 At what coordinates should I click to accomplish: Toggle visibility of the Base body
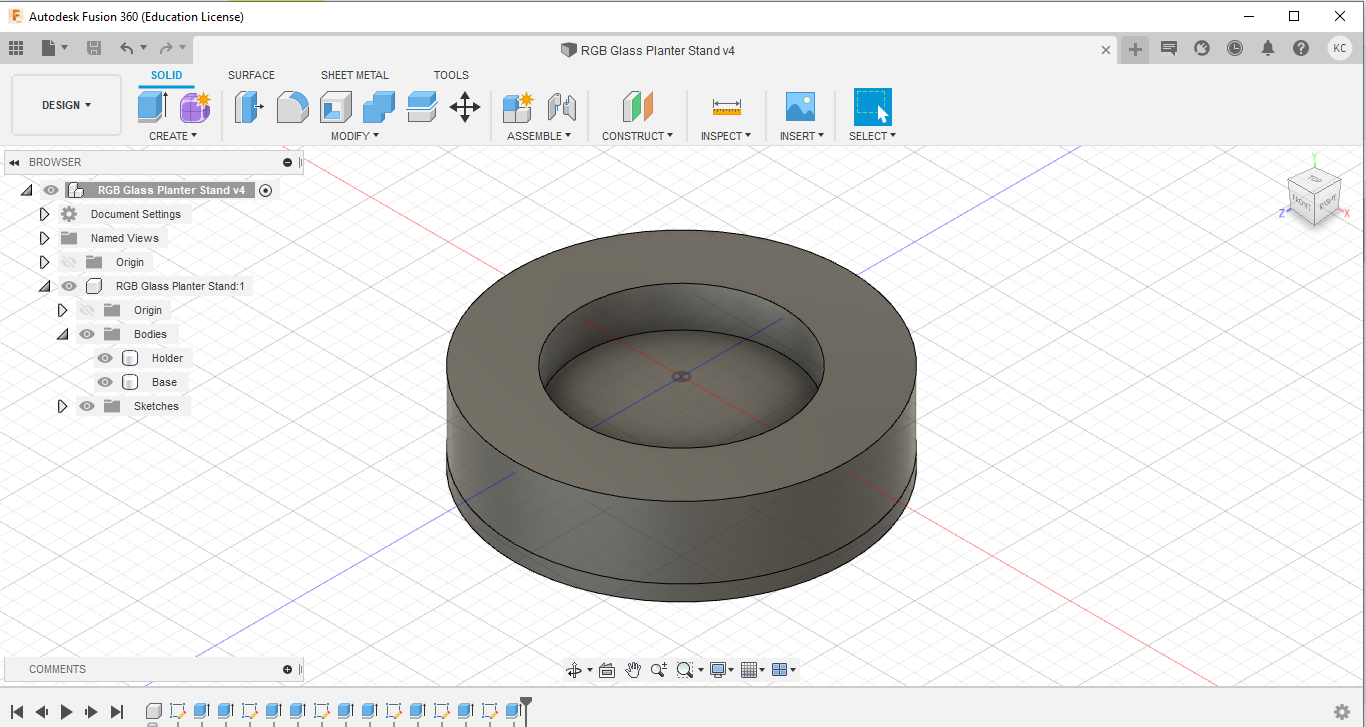(105, 382)
